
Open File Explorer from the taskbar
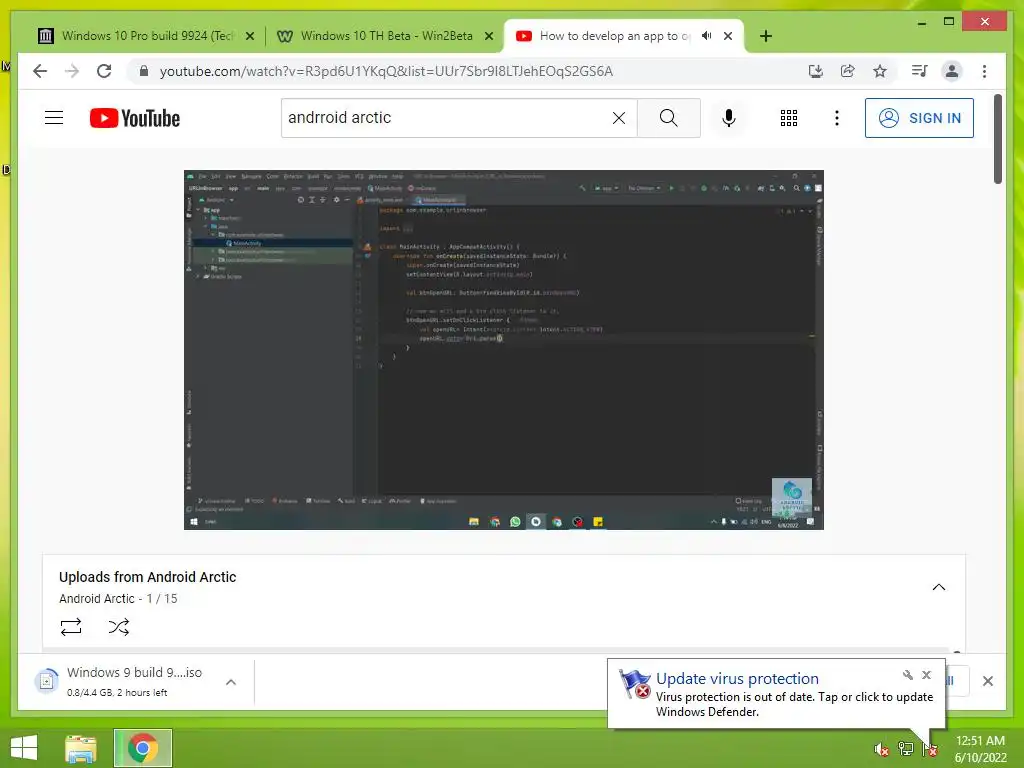(x=81, y=748)
